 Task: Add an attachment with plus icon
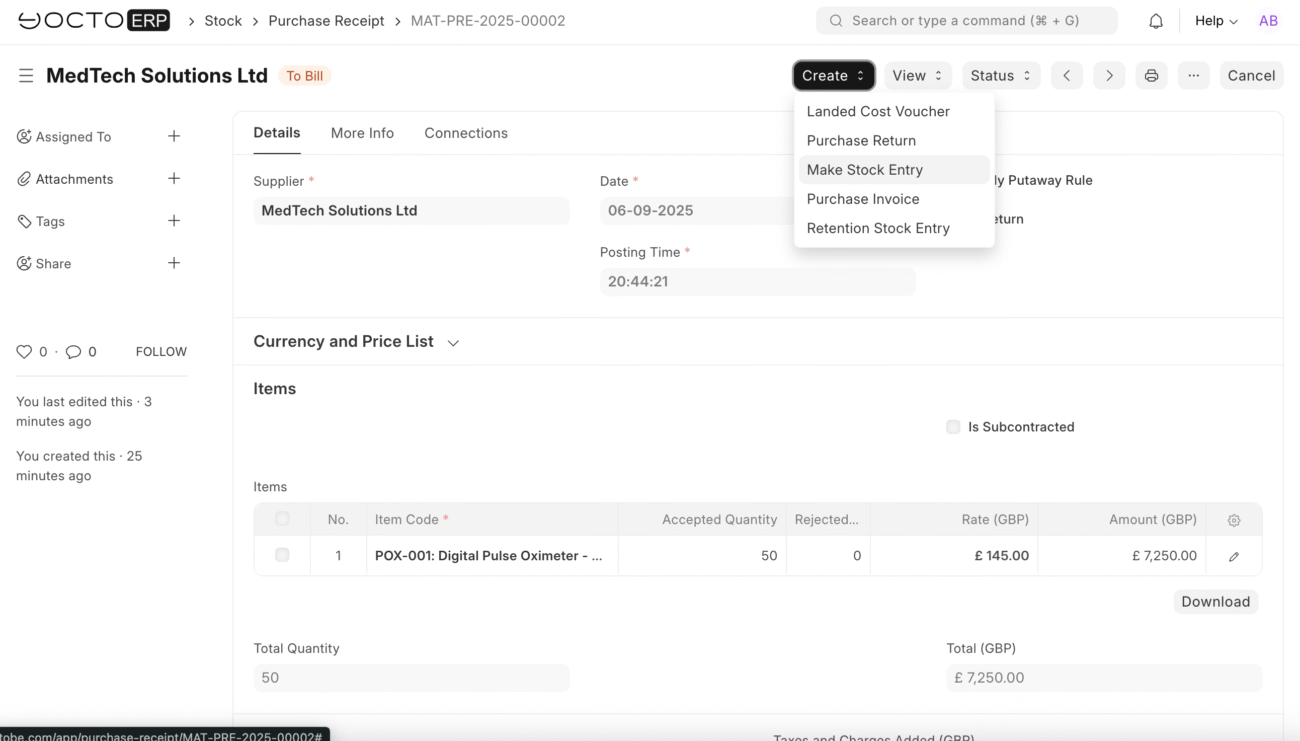(x=174, y=178)
